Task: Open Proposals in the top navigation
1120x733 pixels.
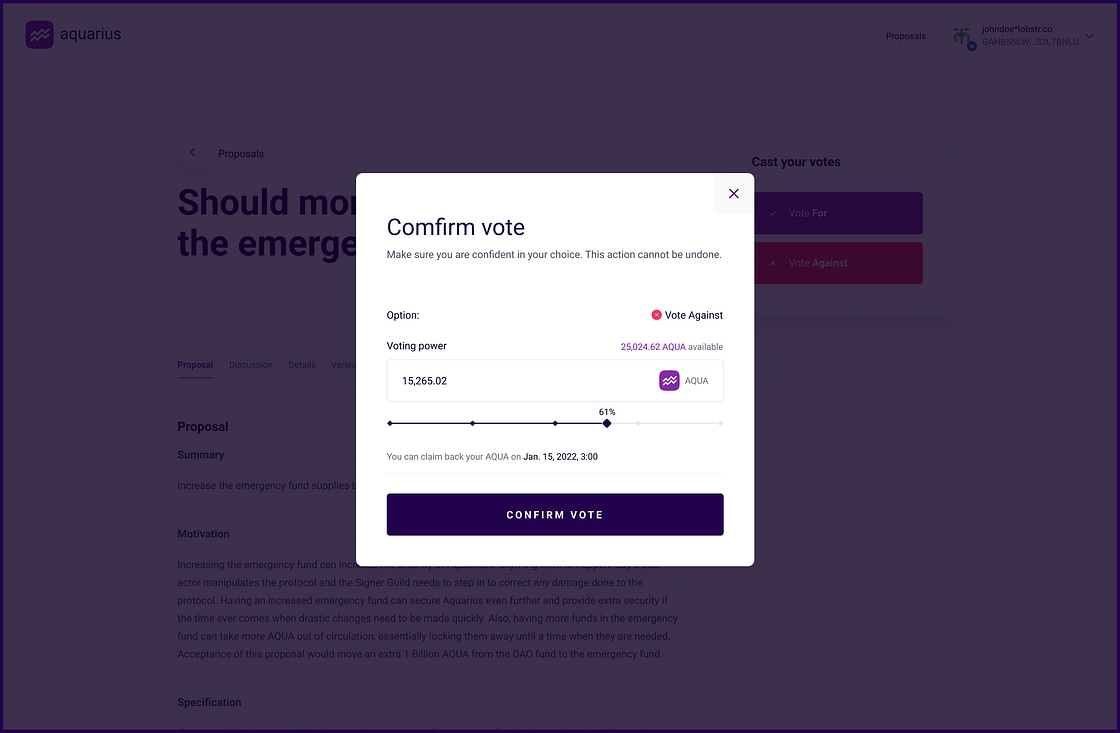Action: click(x=905, y=36)
